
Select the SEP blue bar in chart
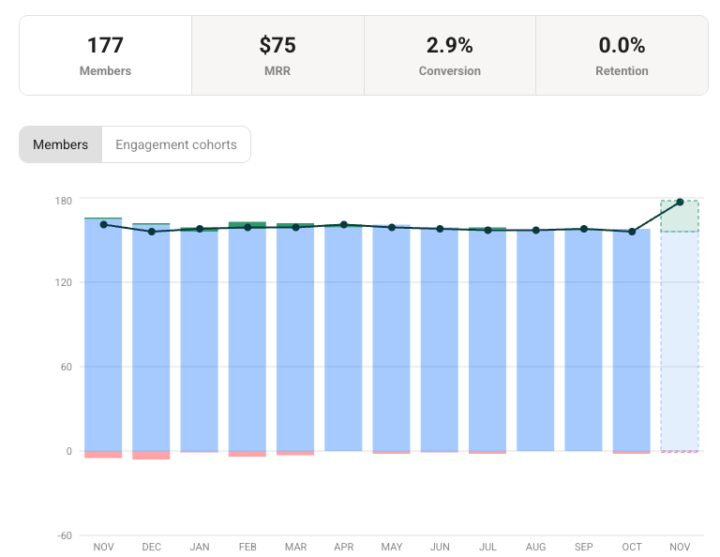583,340
